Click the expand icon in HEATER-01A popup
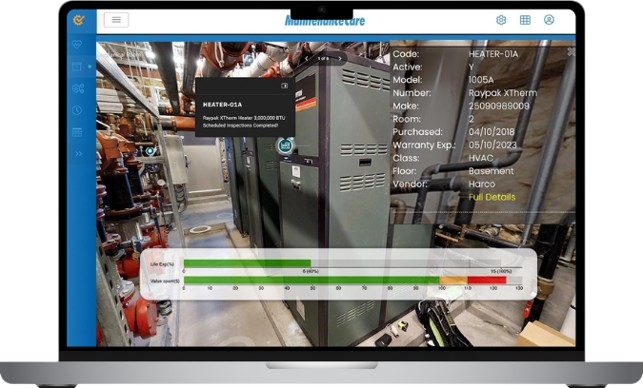Viewport: 643px width, 388px height. pos(284,86)
